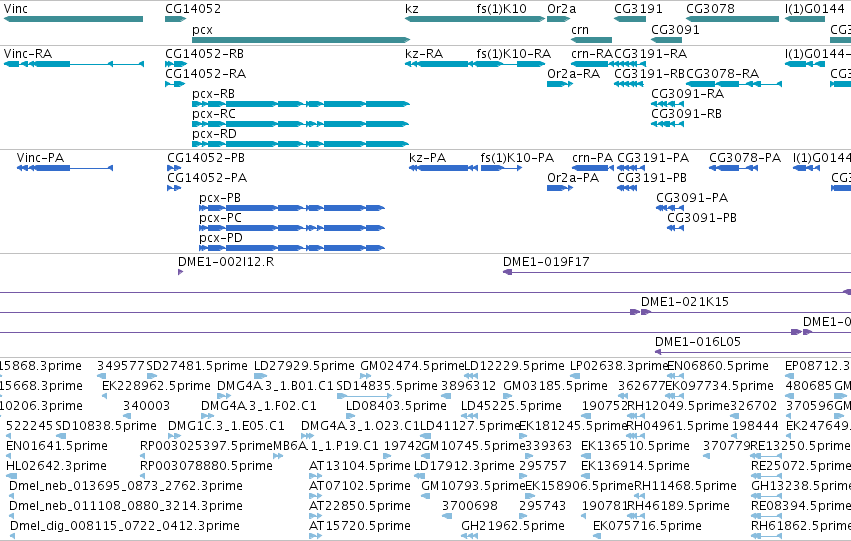
Task: Select the AT22850.5prime EST label
Action: pyautogui.click(x=360, y=506)
